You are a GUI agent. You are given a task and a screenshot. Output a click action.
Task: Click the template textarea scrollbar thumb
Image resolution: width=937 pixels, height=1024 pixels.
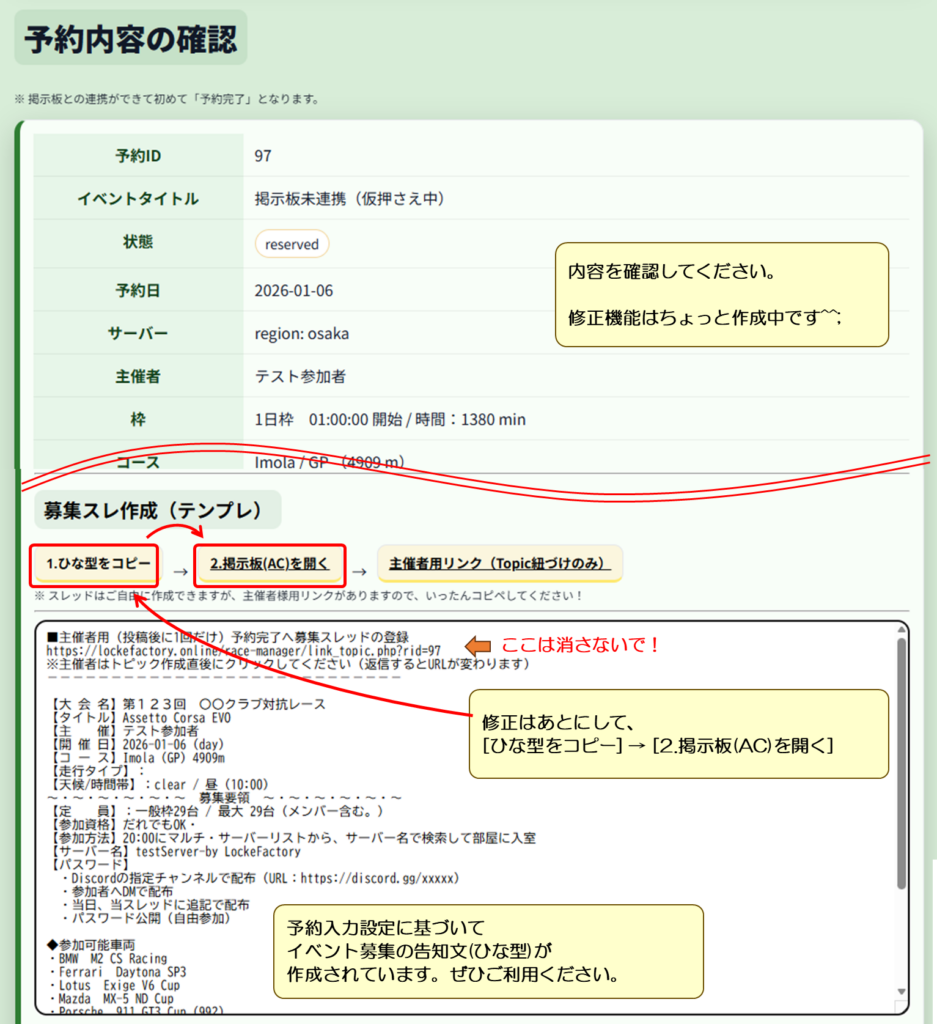901,760
